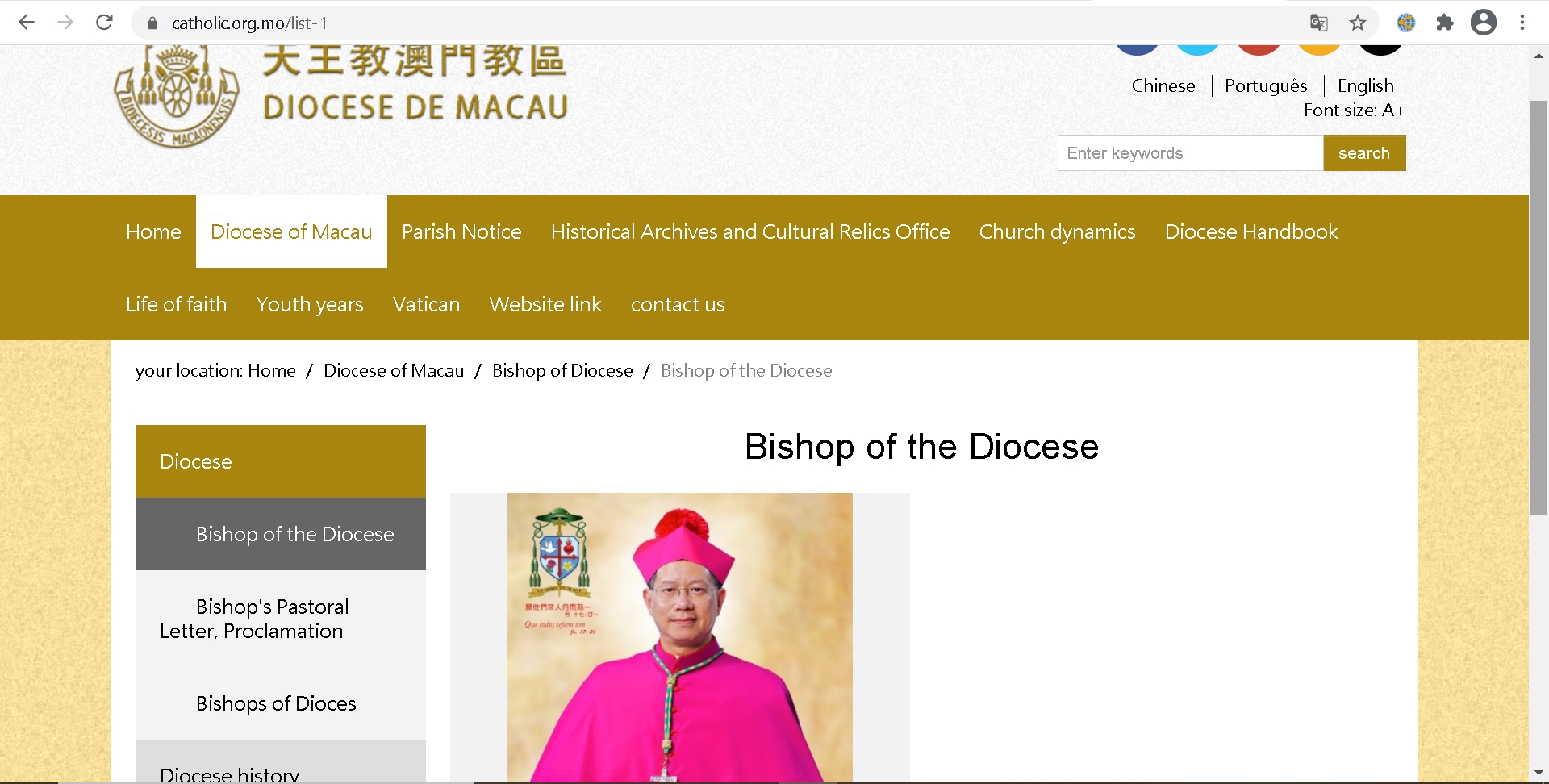Viewport: 1549px width, 784px height.
Task: Open the Chrome profile avatar
Action: tap(1484, 23)
